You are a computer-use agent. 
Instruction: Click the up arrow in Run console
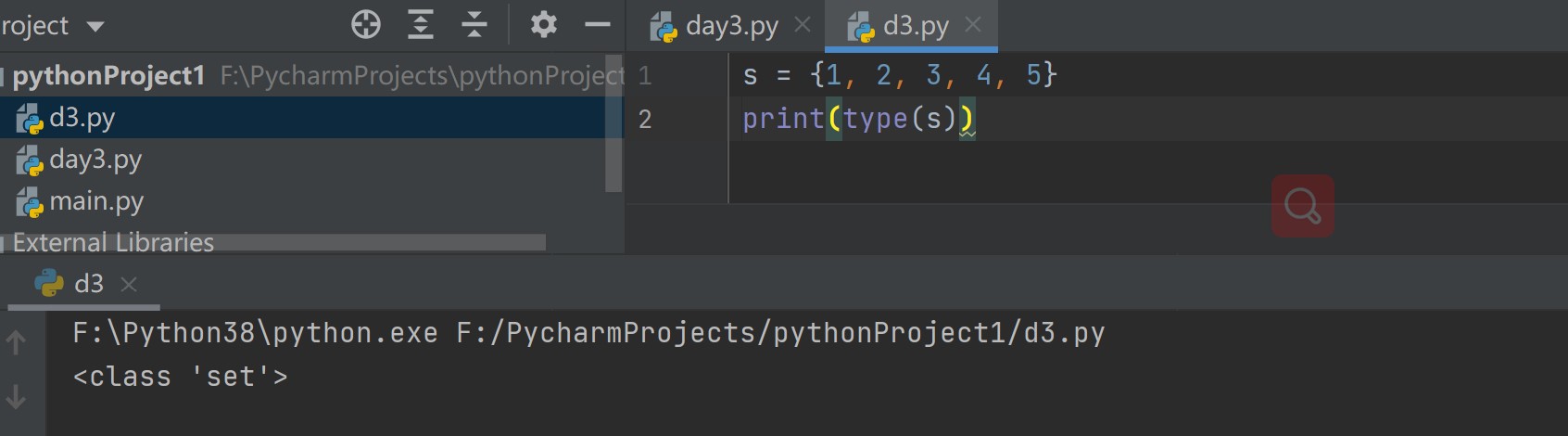[x=16, y=343]
